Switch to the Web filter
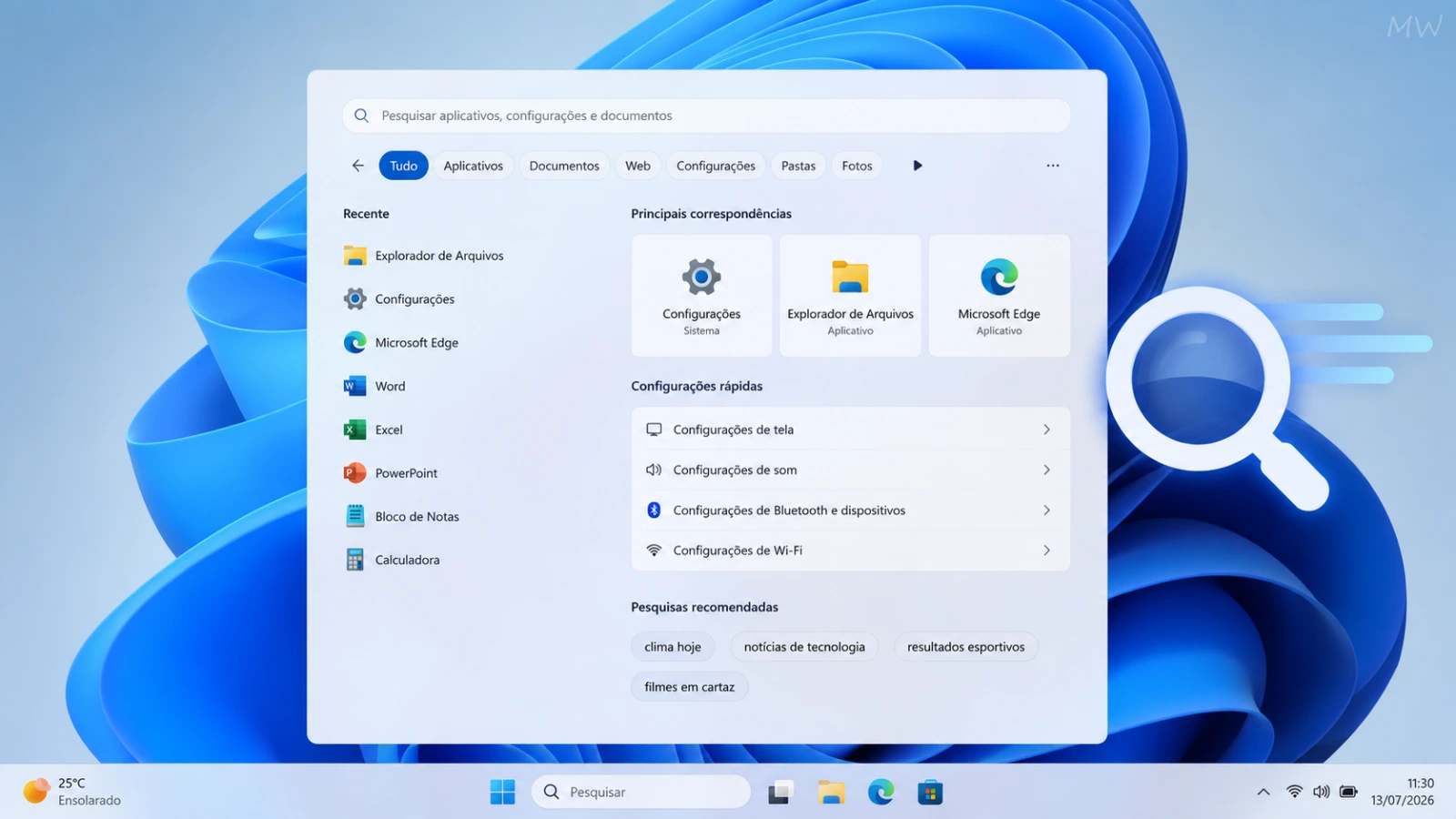The image size is (1456, 819). point(638,166)
